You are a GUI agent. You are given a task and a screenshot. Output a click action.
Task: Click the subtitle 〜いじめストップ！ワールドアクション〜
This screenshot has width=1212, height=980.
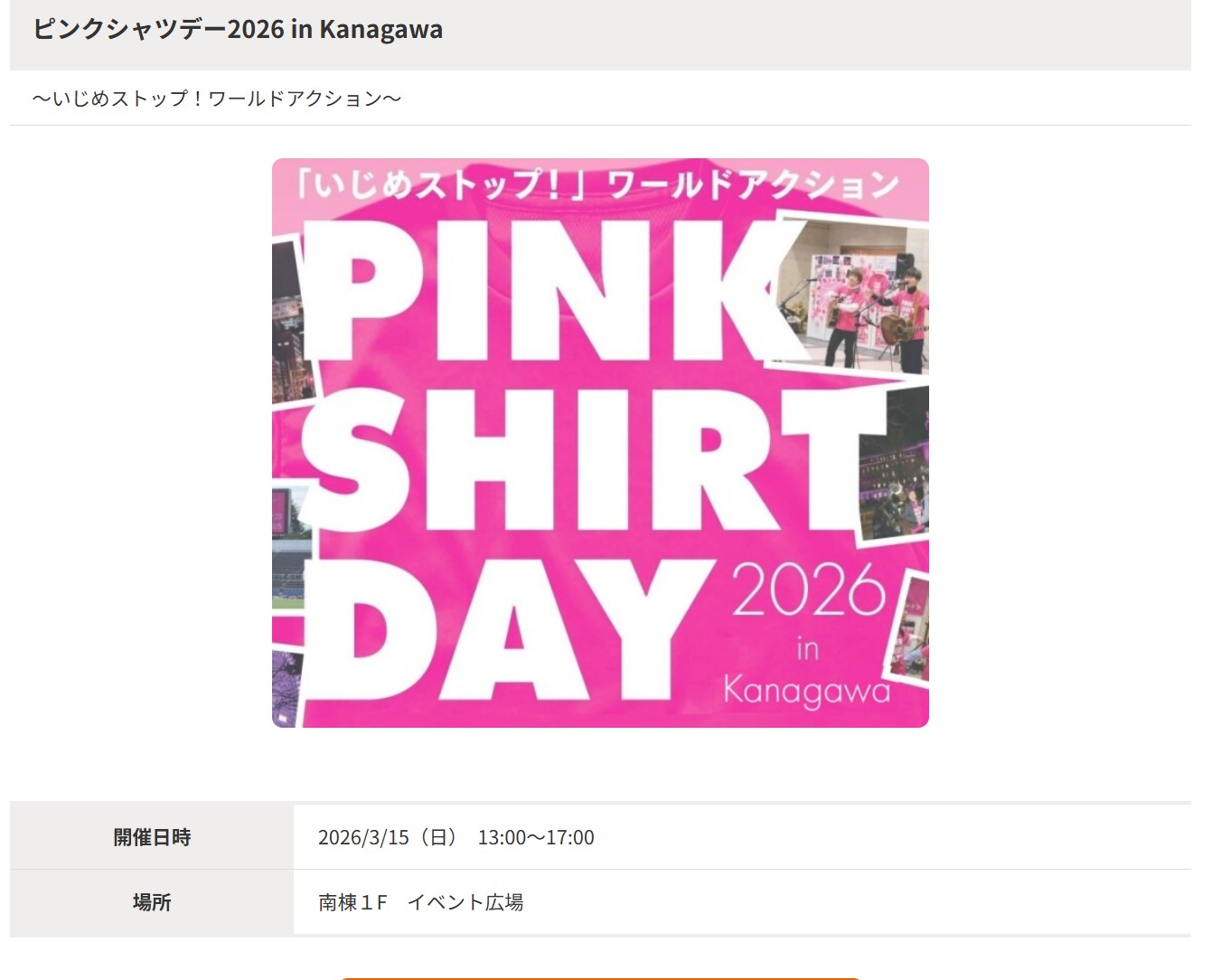pyautogui.click(x=217, y=99)
